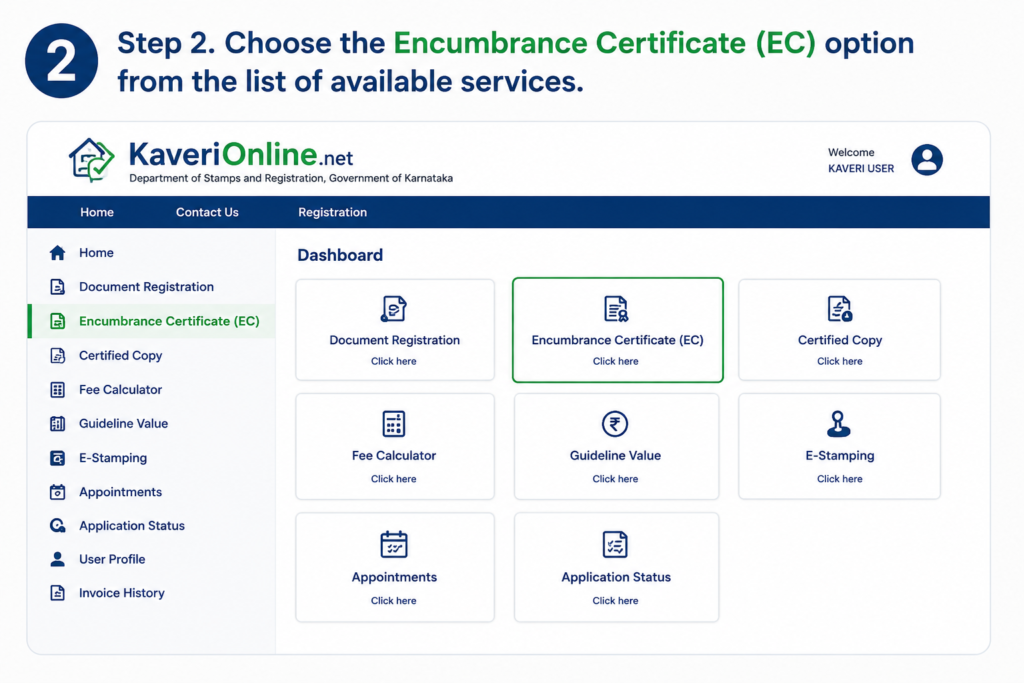Image resolution: width=1024 pixels, height=683 pixels.
Task: Click the KaveriOnline house logo icon
Action: (x=91, y=160)
